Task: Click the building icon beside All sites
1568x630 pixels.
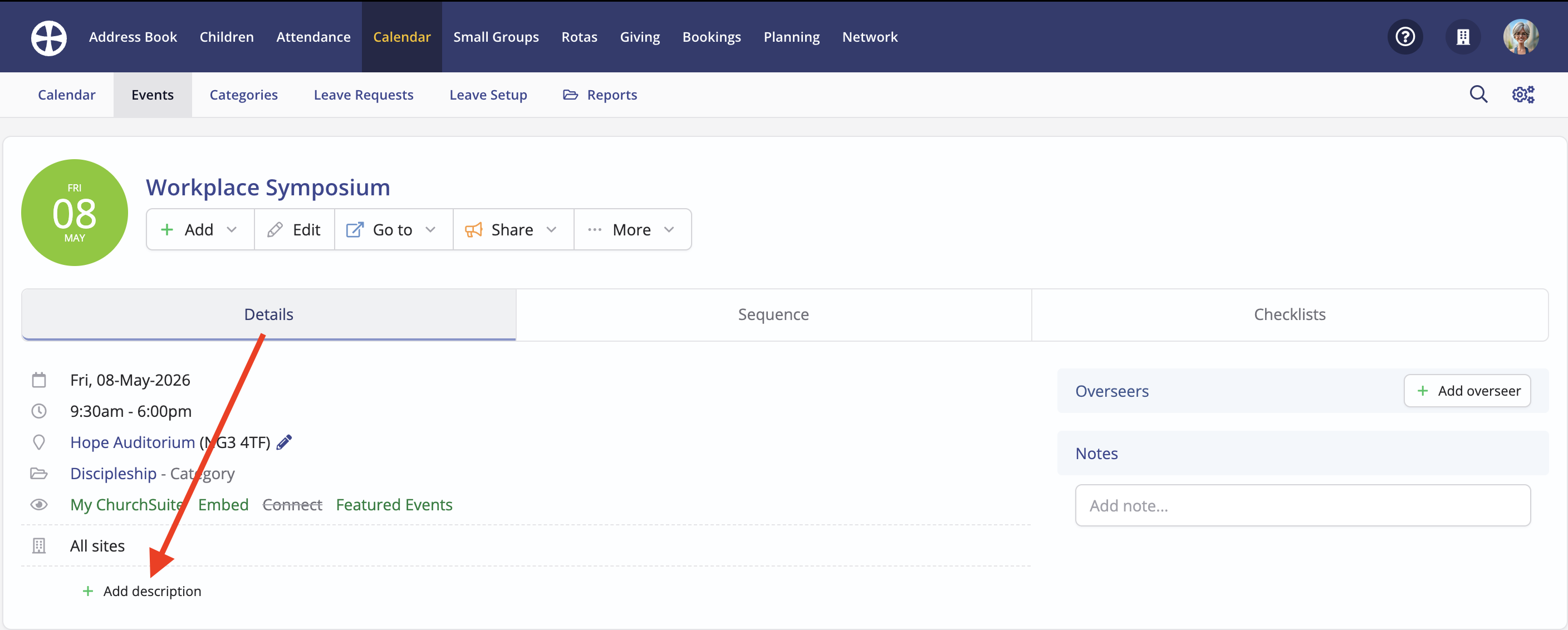Action: coord(39,545)
